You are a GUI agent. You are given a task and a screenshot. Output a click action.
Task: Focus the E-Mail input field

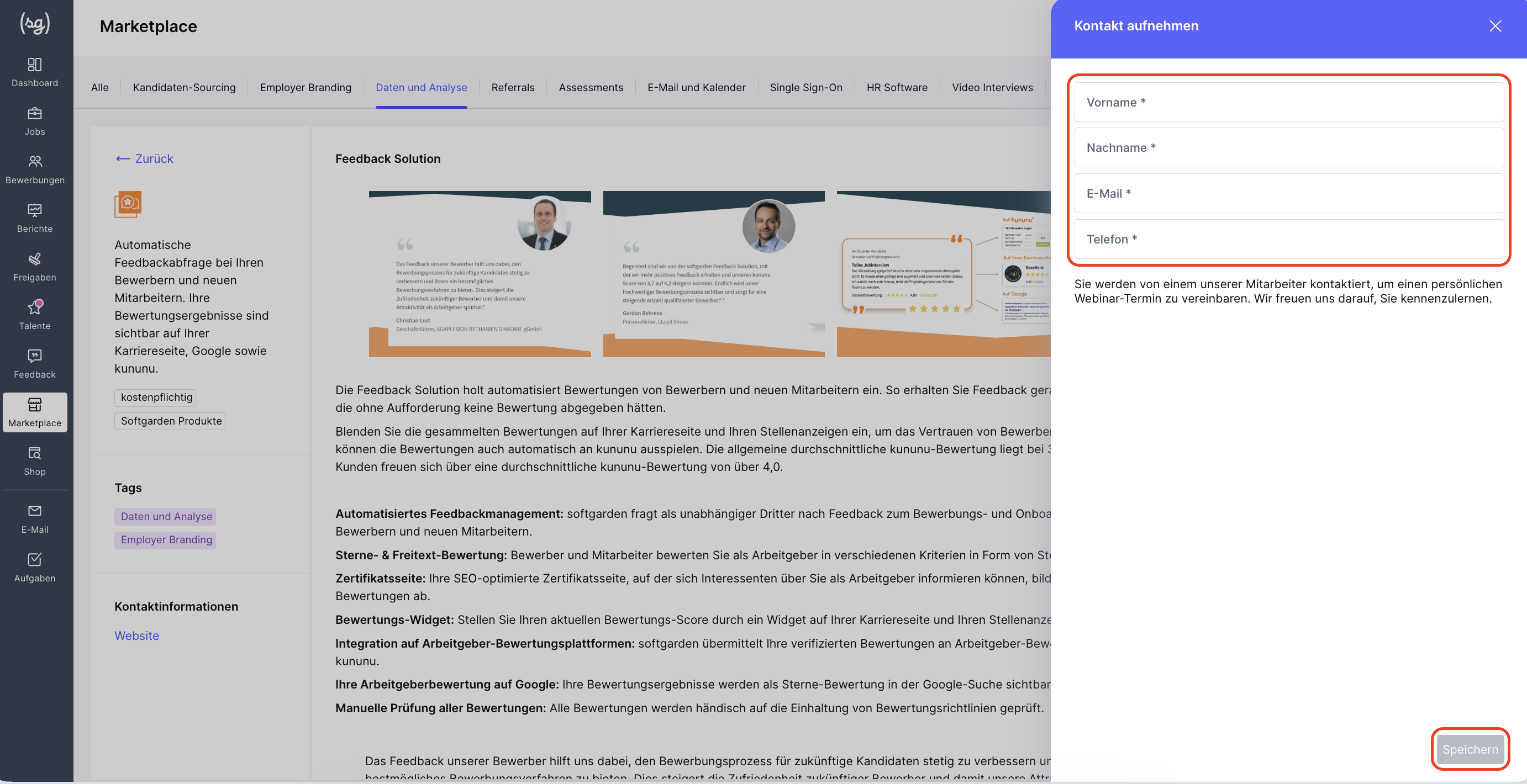coord(1289,193)
